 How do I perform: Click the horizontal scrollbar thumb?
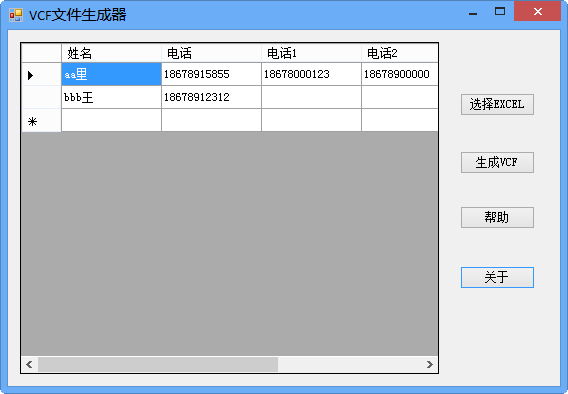158,364
